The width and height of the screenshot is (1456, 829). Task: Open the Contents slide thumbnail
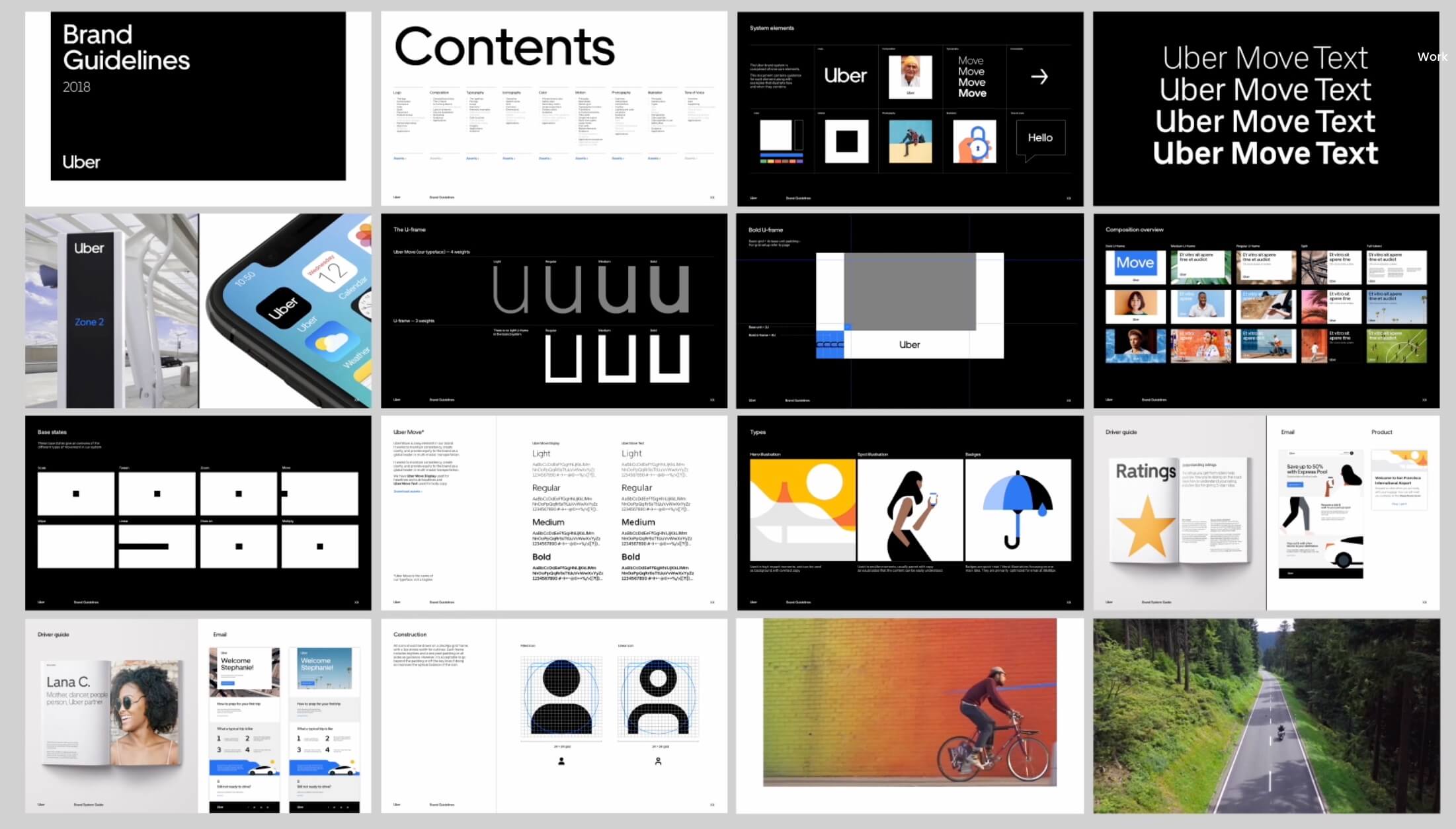click(554, 108)
